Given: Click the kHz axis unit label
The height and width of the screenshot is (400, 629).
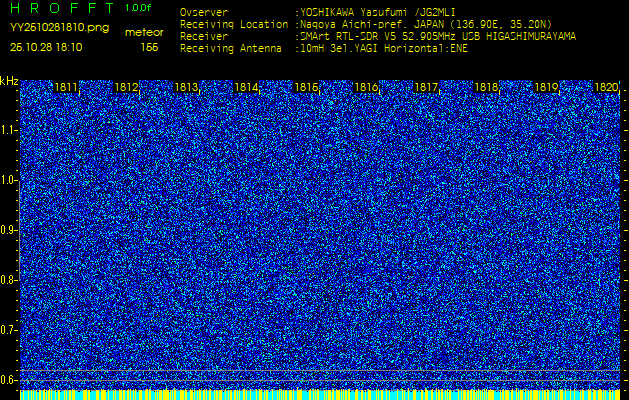Looking at the screenshot, I should pos(9,82).
